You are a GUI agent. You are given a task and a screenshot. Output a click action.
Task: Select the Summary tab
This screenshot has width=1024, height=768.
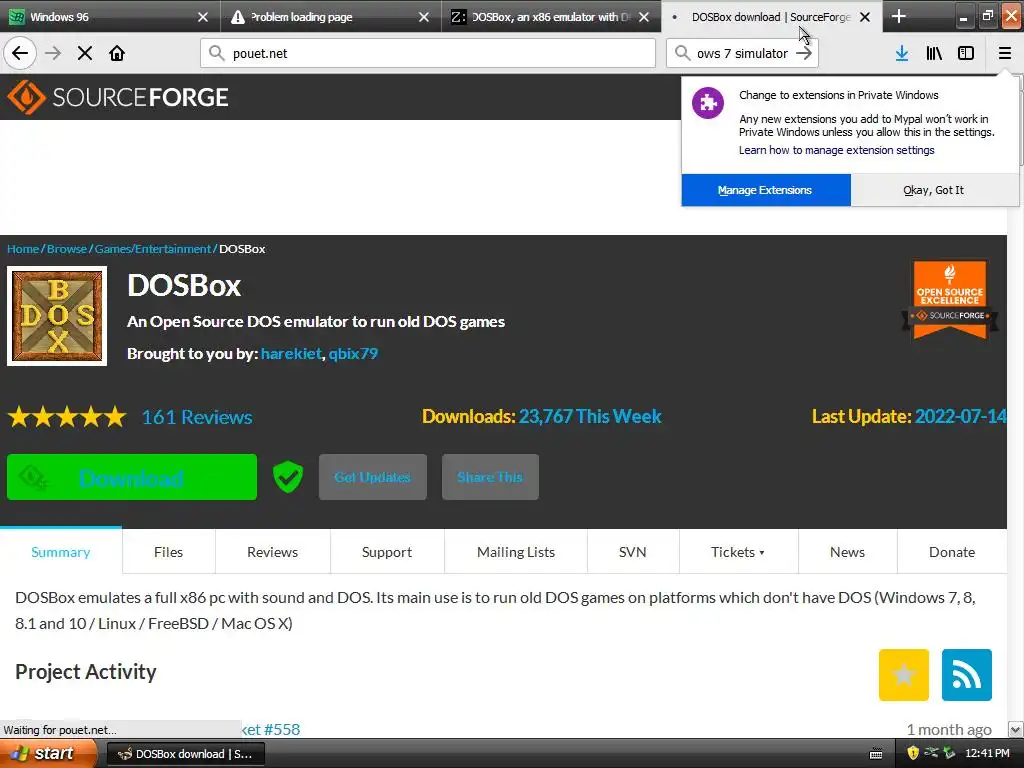pyautogui.click(x=61, y=552)
